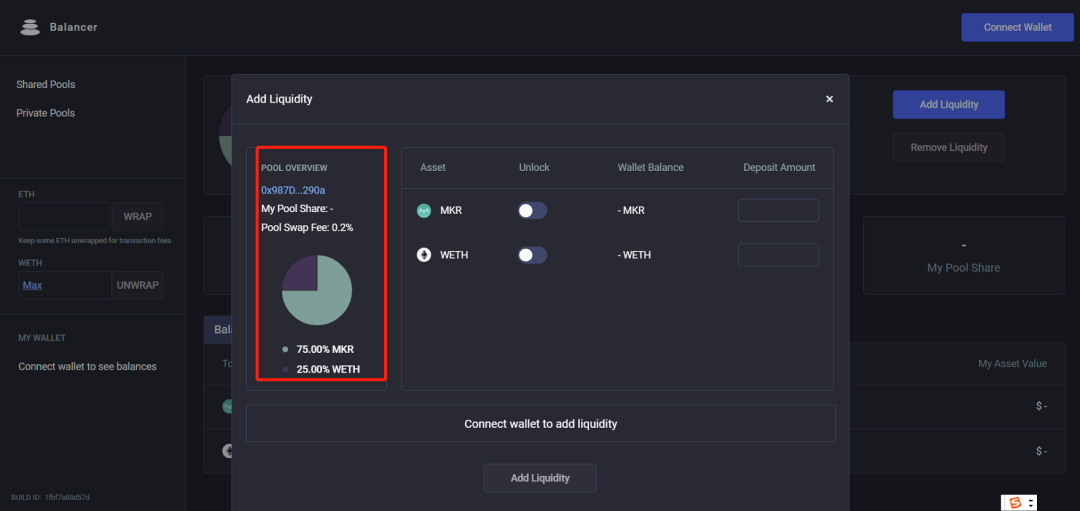Click the Connect Wallet button
The width and height of the screenshot is (1080, 511).
point(1017,28)
